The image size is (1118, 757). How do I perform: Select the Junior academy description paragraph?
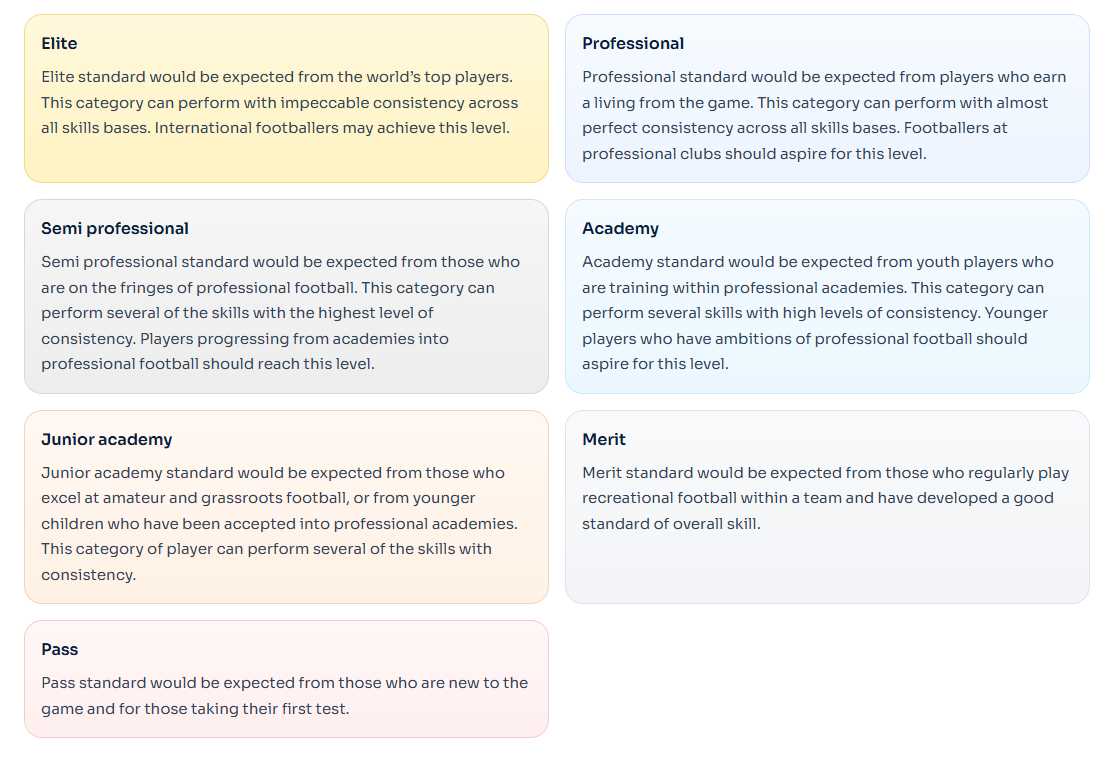pos(280,524)
